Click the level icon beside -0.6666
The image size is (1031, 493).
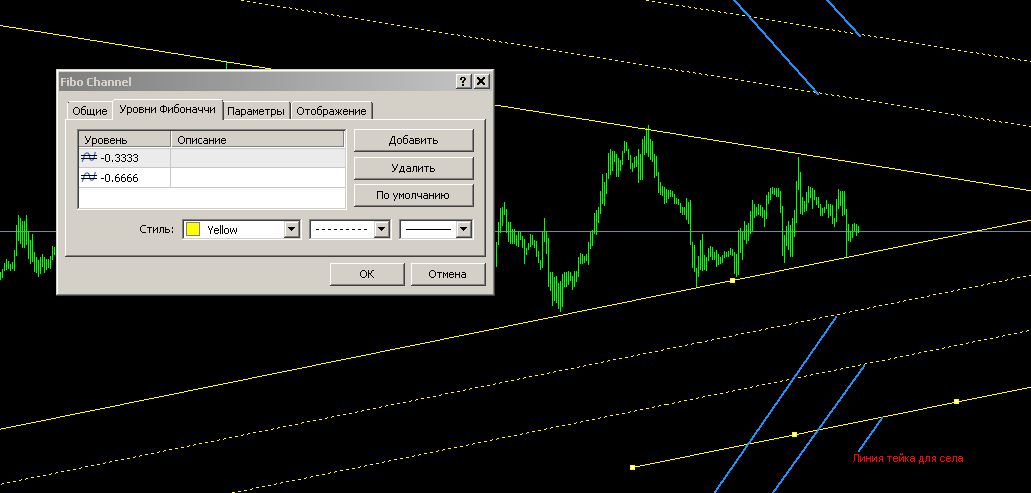click(x=89, y=177)
